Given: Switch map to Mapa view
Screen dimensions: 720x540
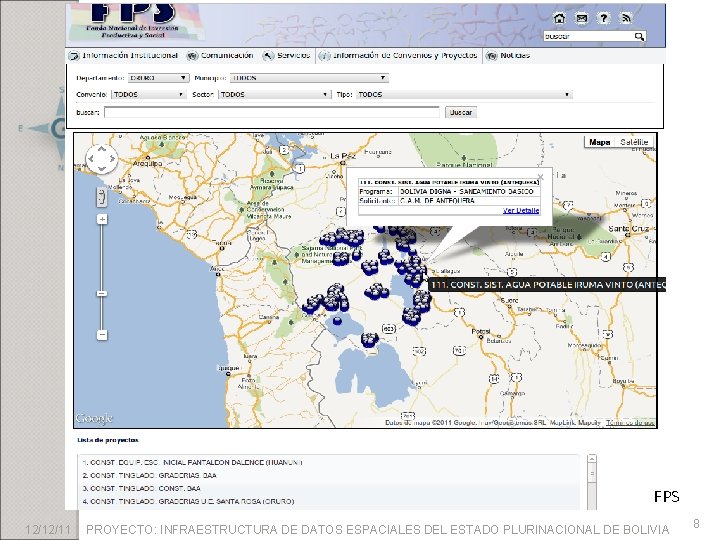Looking at the screenshot, I should (599, 142).
